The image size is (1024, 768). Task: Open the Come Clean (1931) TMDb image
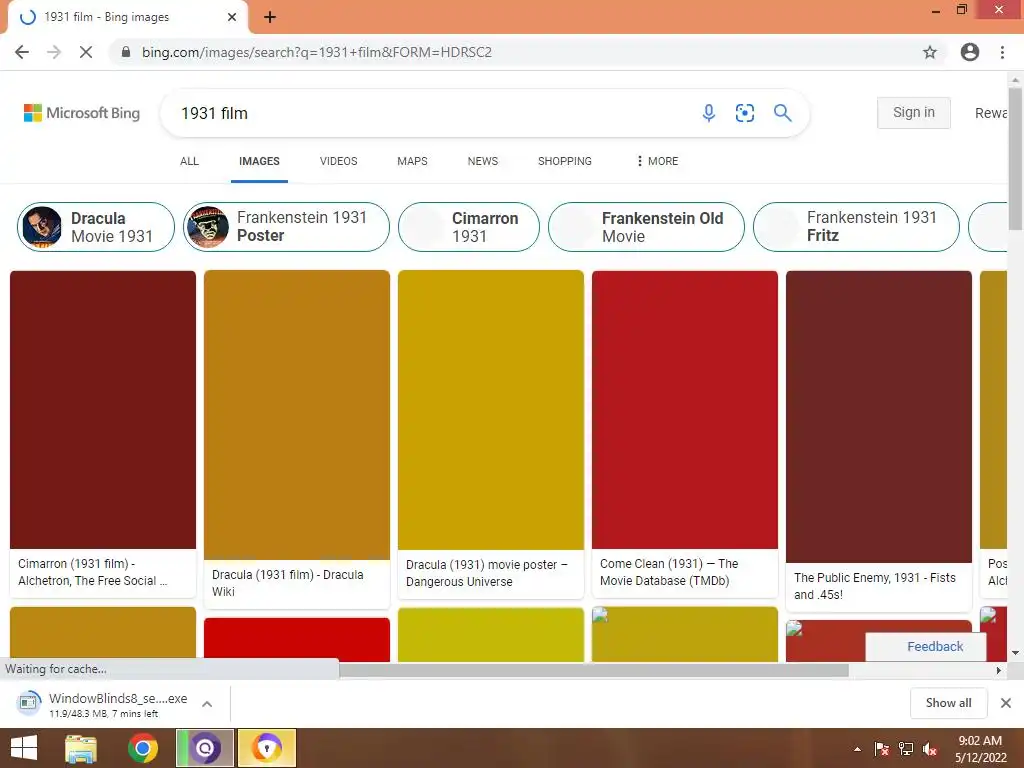[x=684, y=409]
